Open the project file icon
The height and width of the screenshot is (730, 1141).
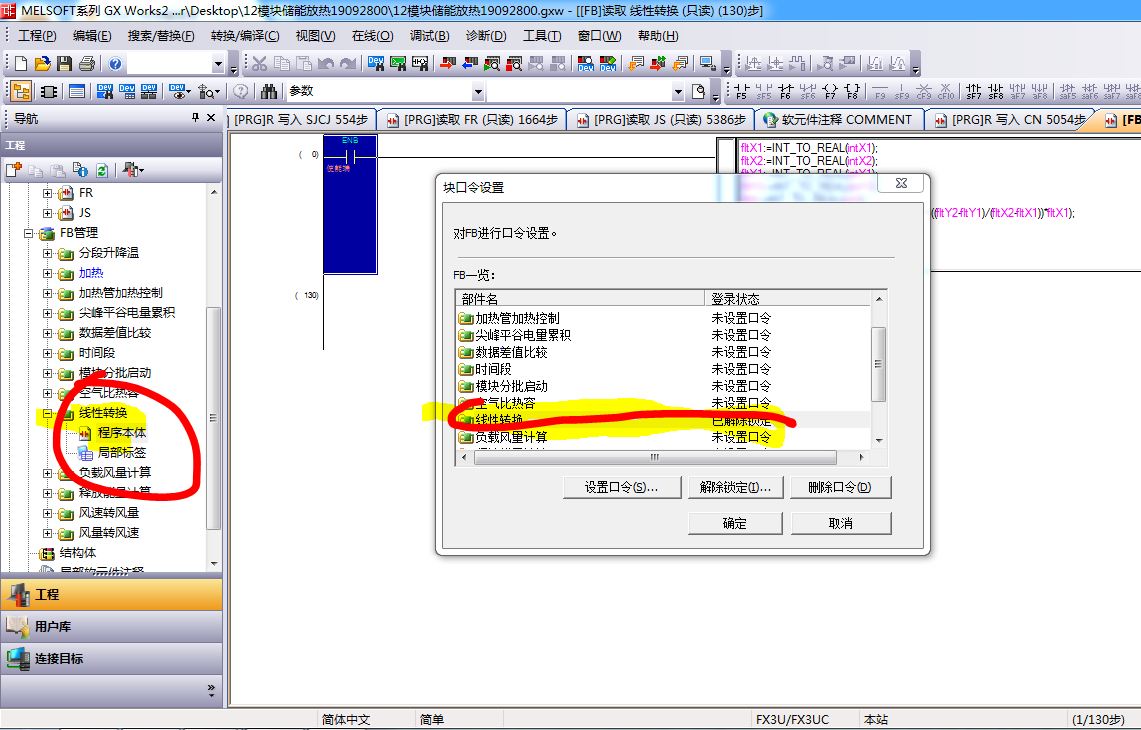[42, 64]
